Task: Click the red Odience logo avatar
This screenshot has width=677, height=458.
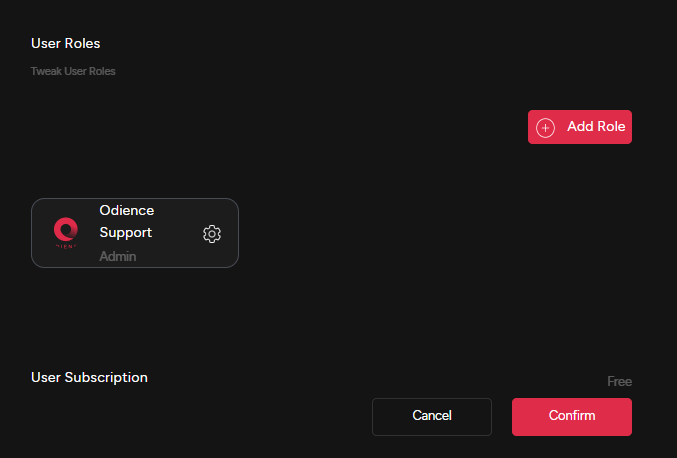Action: (66, 230)
